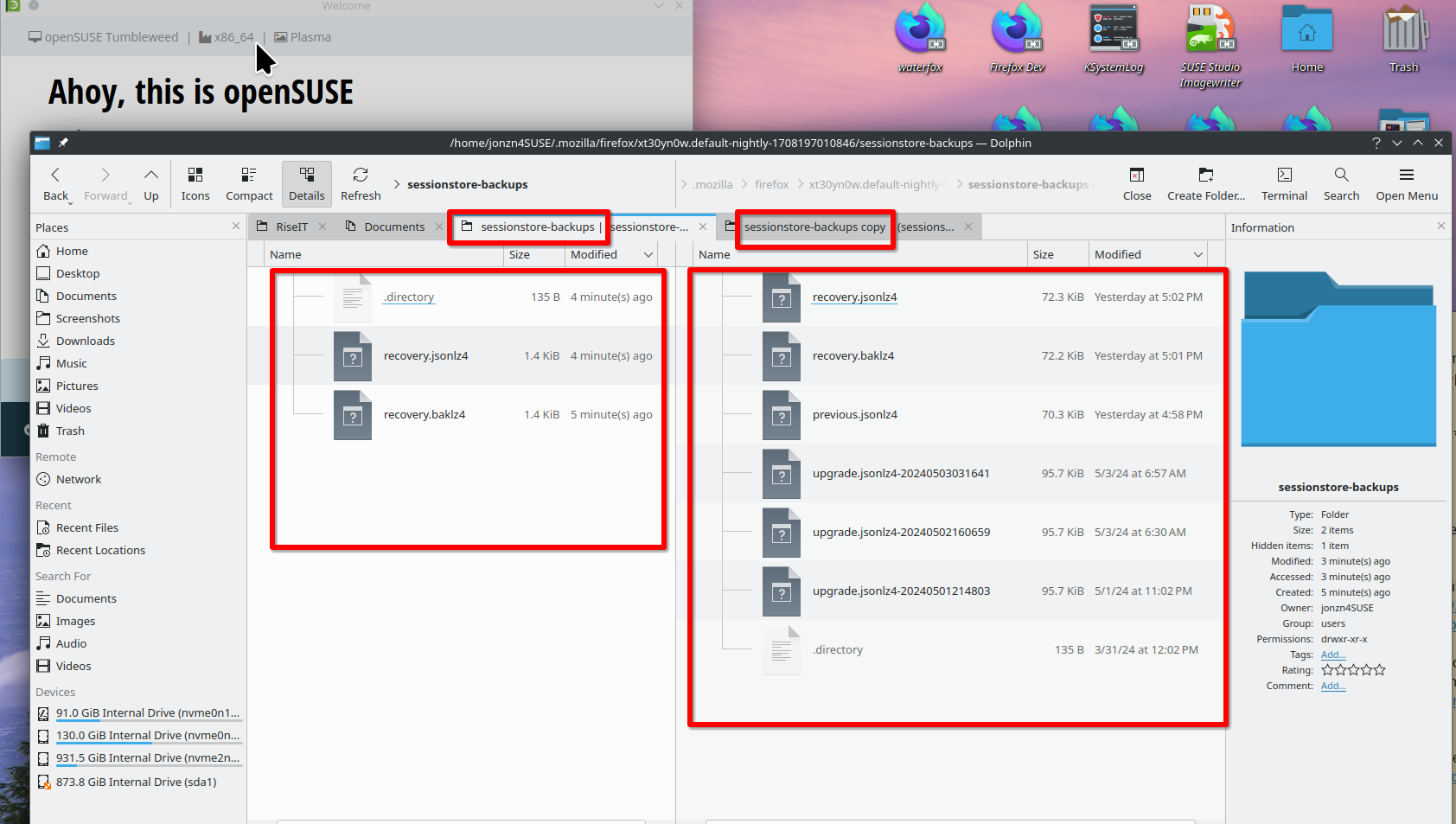1456x824 pixels.
Task: Sort left pane by Modified column
Action: pos(611,254)
